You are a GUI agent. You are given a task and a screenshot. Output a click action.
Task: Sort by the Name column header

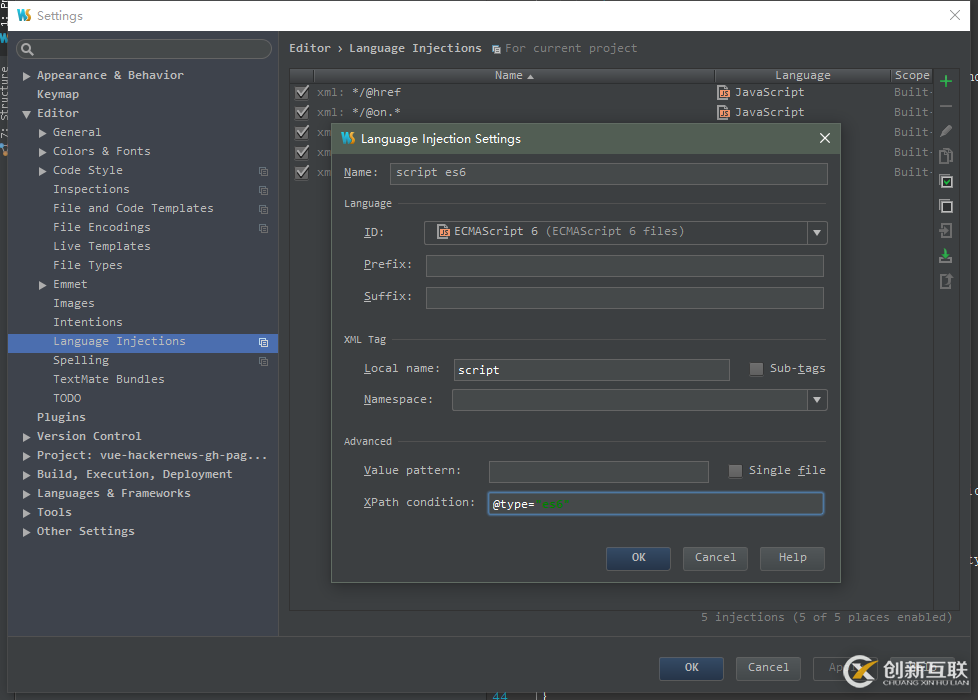[514, 75]
